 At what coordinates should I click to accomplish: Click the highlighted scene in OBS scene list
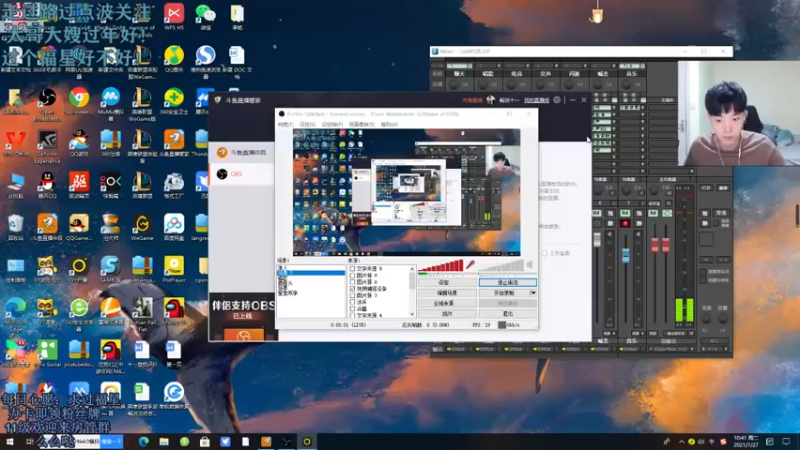tap(311, 273)
